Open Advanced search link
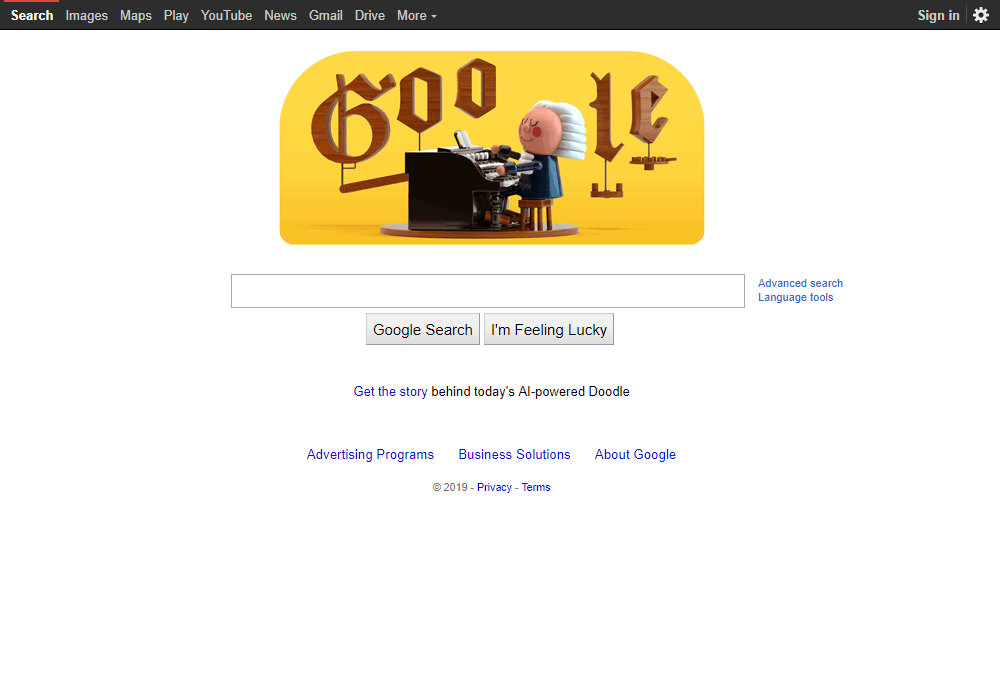 [x=800, y=283]
